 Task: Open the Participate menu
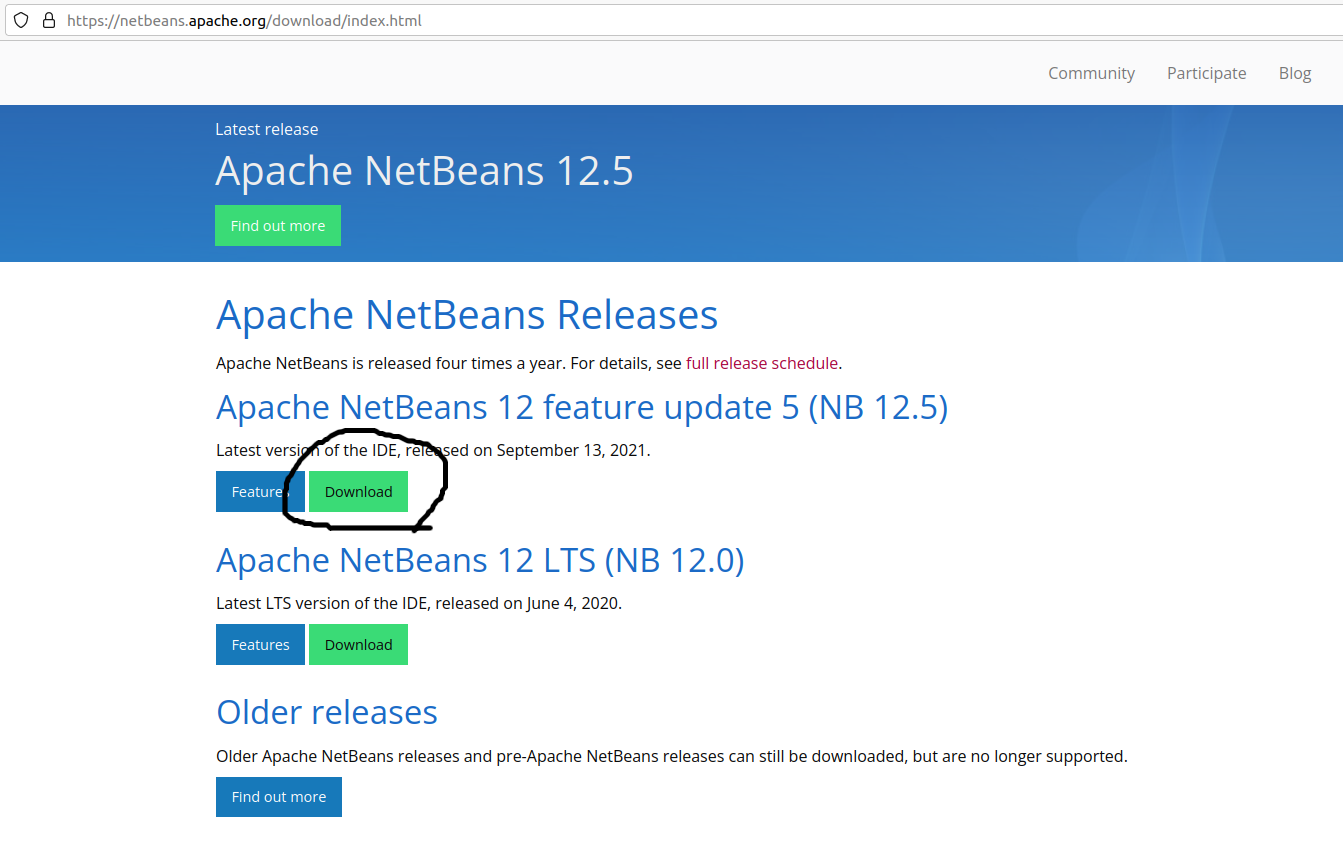(x=1206, y=73)
